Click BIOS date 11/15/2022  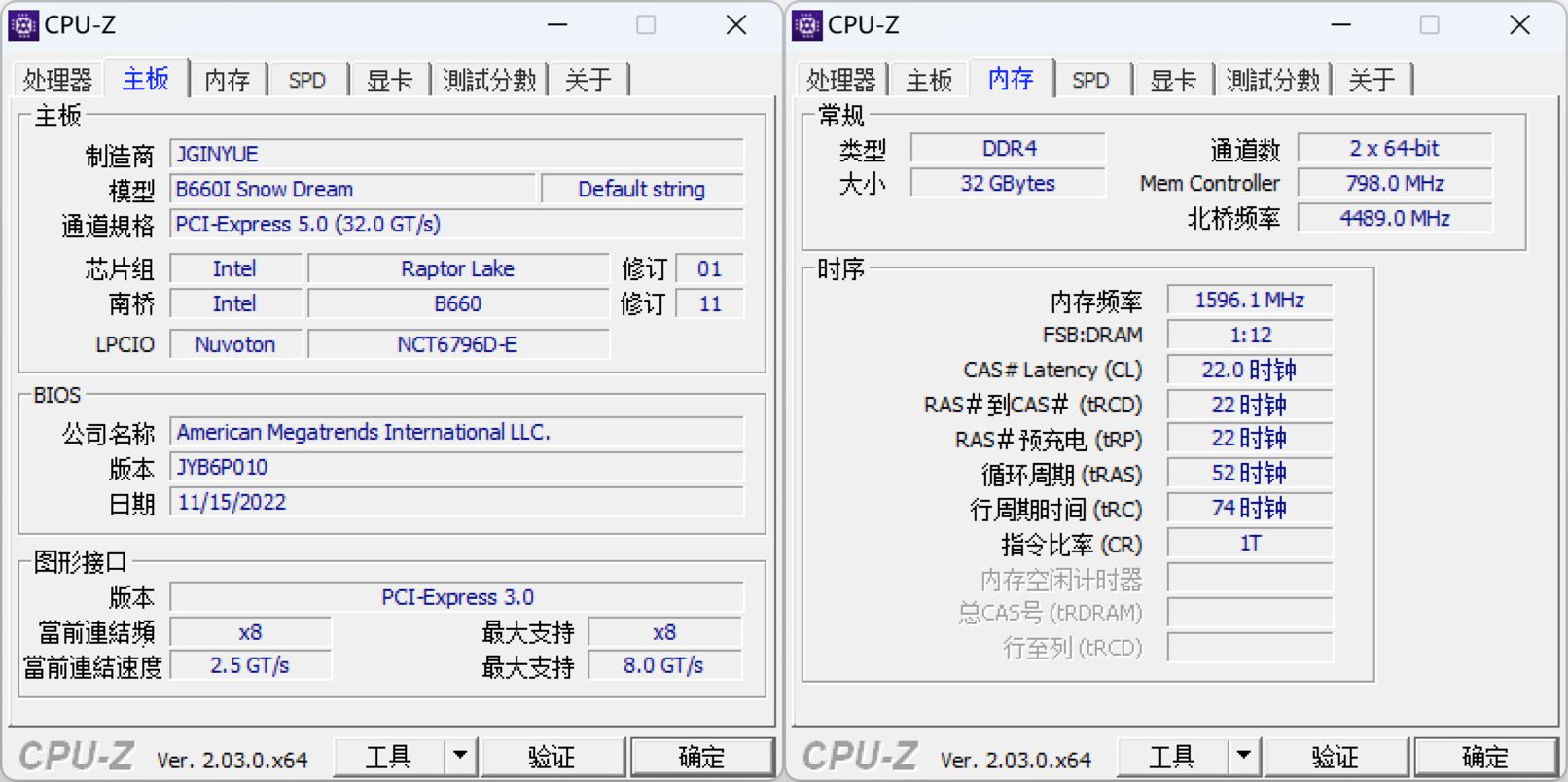pos(456,502)
